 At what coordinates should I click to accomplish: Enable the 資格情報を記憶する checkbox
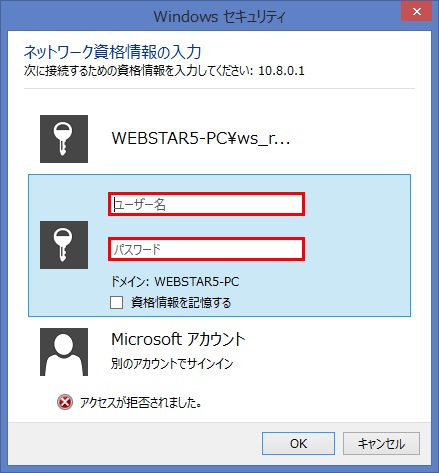coord(116,303)
